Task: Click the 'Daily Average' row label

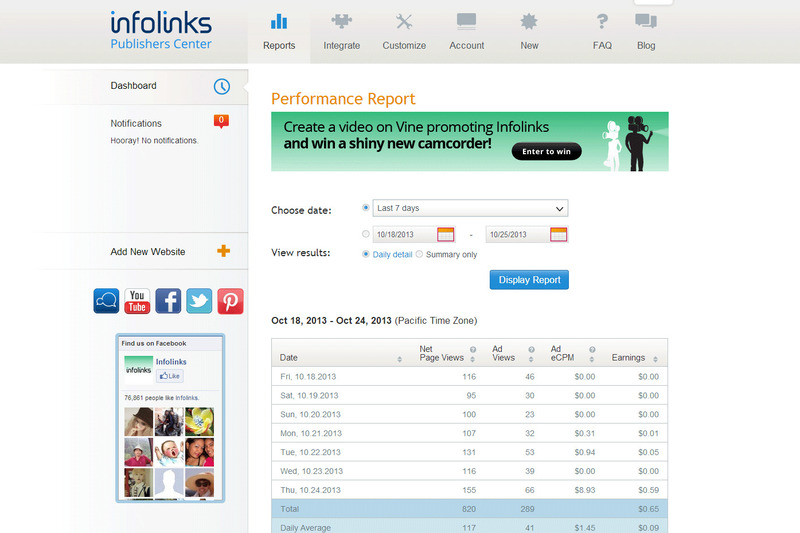Action: click(x=305, y=527)
